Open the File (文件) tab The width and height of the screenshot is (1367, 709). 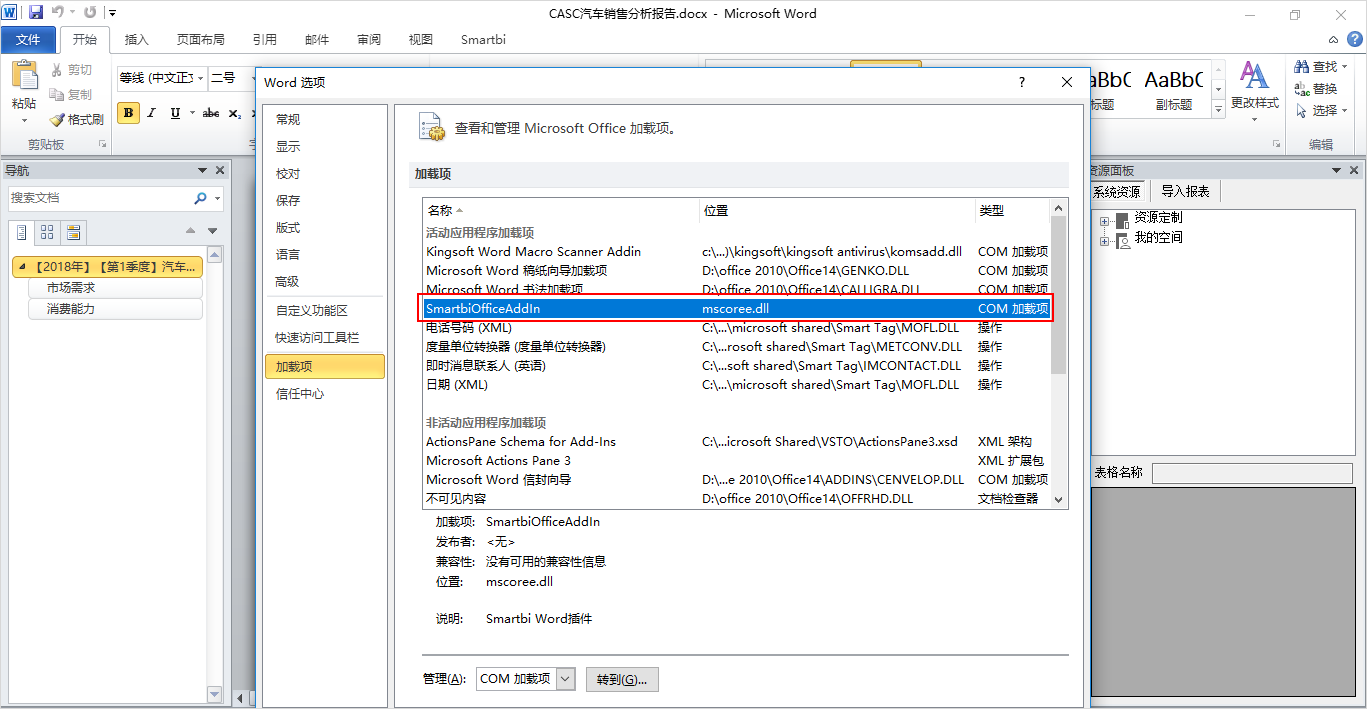click(x=28, y=40)
